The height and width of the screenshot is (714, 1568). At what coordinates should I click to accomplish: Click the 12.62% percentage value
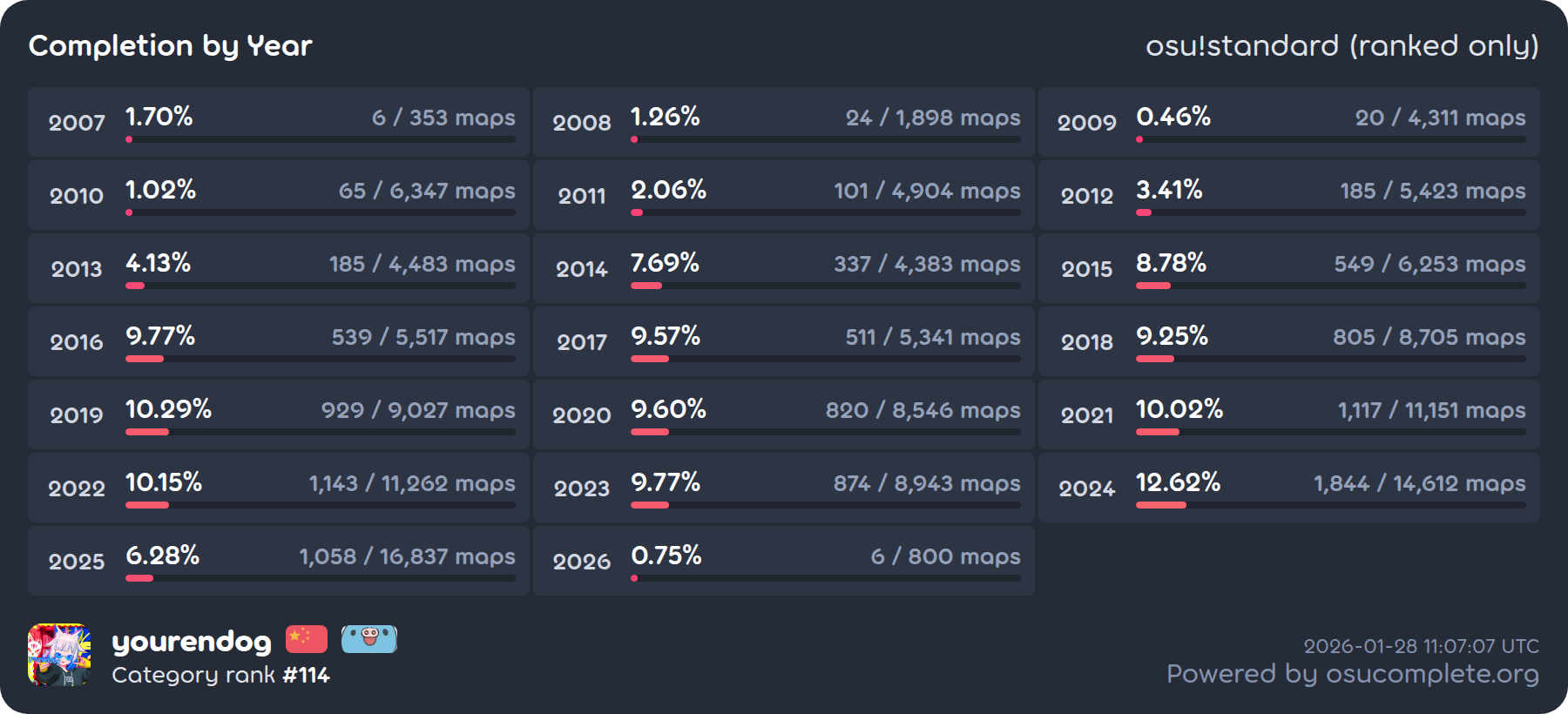(x=1178, y=482)
